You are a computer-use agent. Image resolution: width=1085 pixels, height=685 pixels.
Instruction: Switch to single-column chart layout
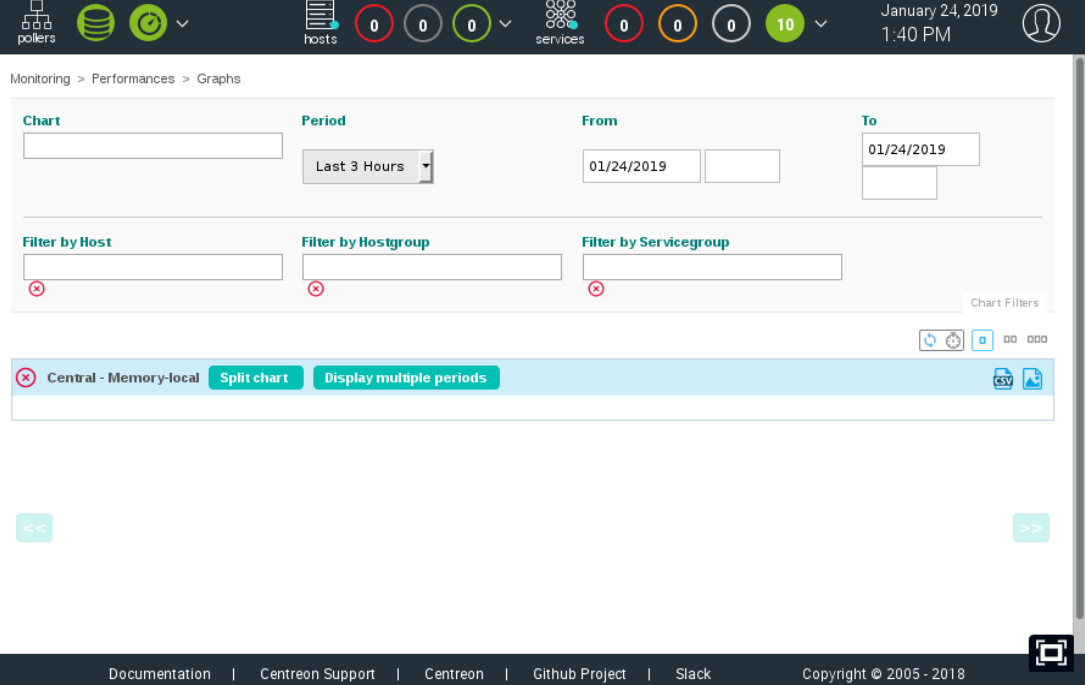tap(982, 340)
